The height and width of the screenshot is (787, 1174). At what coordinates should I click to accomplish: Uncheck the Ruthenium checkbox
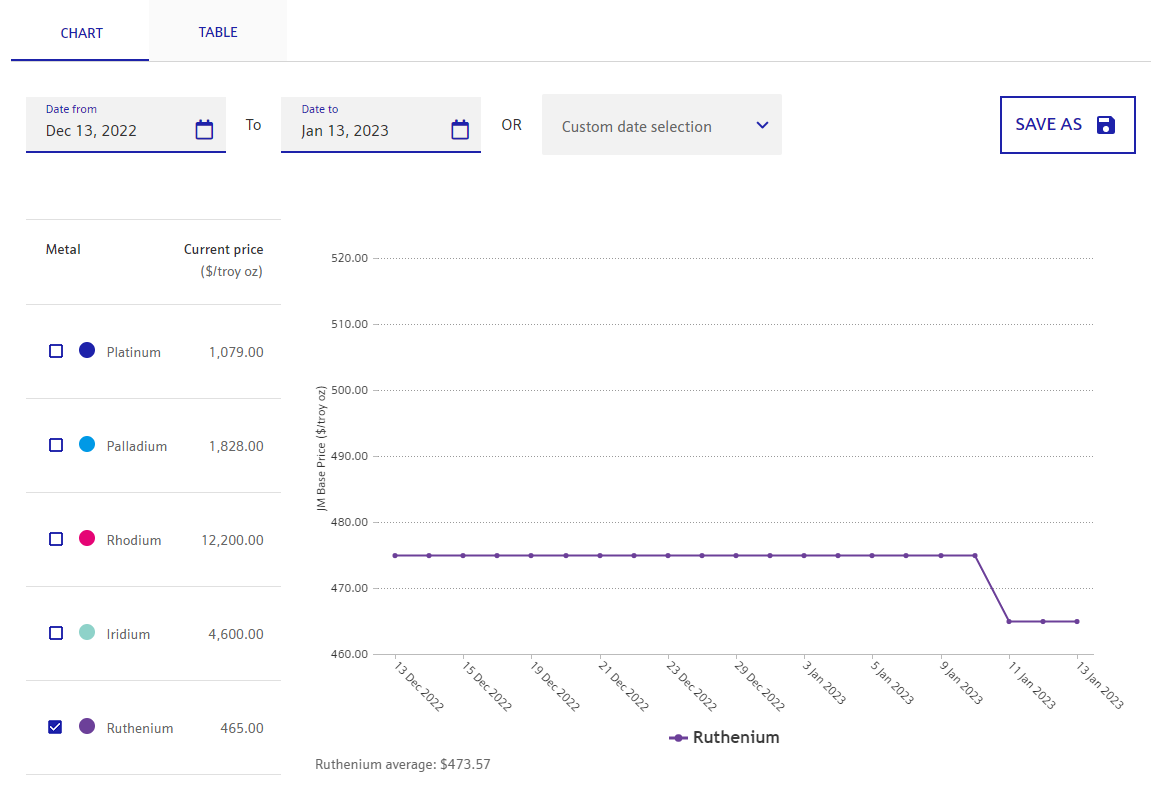coord(56,727)
